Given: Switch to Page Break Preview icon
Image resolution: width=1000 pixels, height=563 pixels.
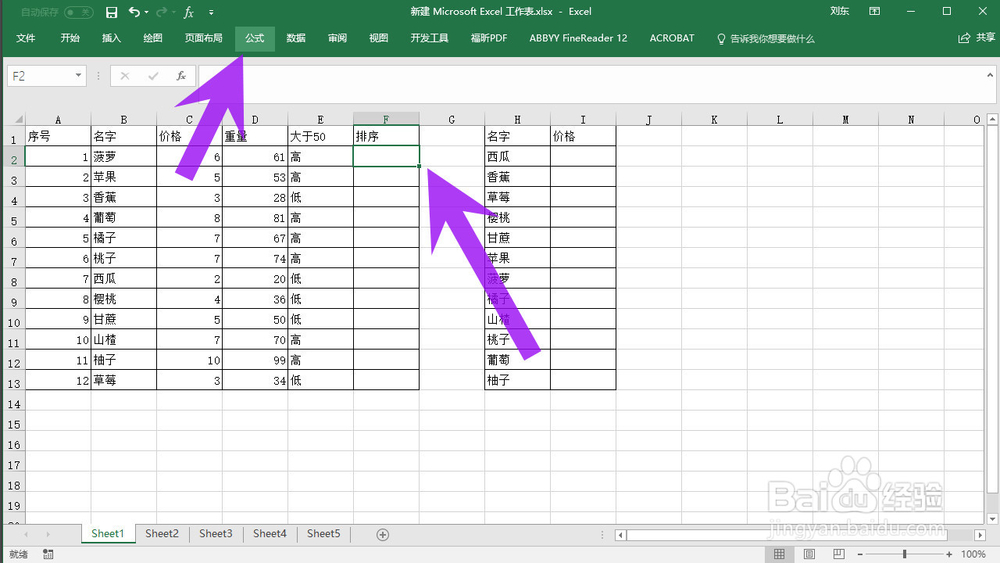Looking at the screenshot, I should click(839, 554).
